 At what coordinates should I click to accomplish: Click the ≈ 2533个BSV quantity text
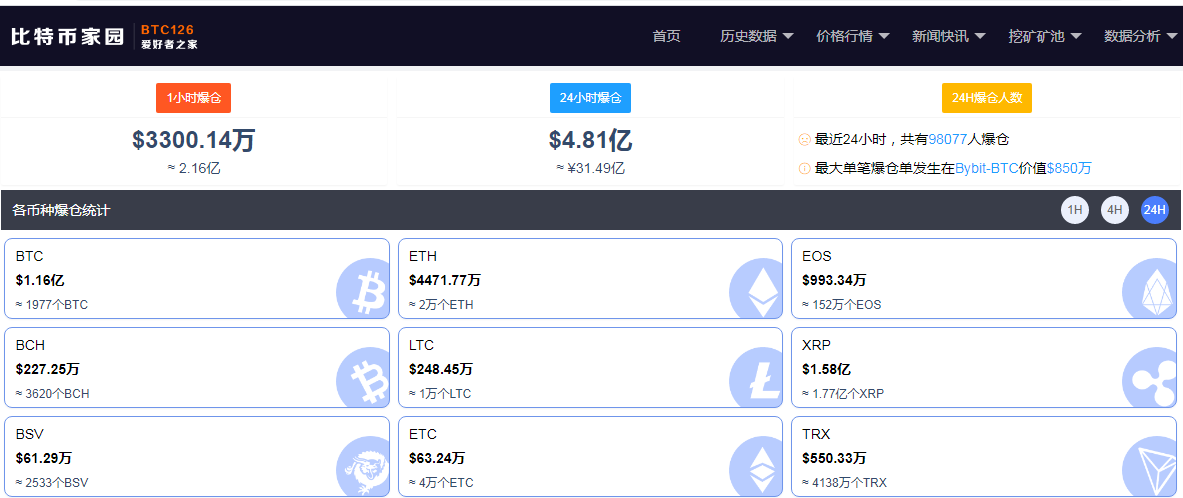tap(52, 483)
